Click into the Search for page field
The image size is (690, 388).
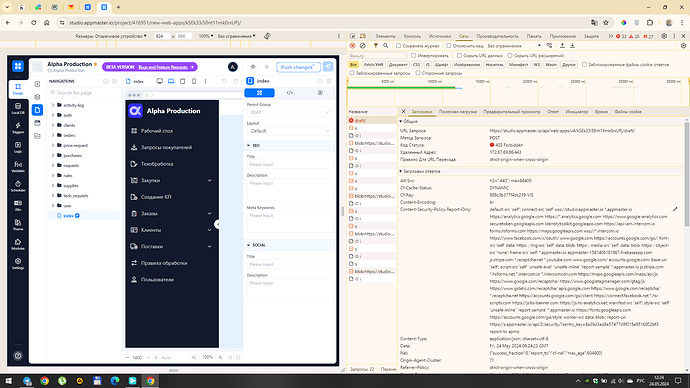point(85,93)
